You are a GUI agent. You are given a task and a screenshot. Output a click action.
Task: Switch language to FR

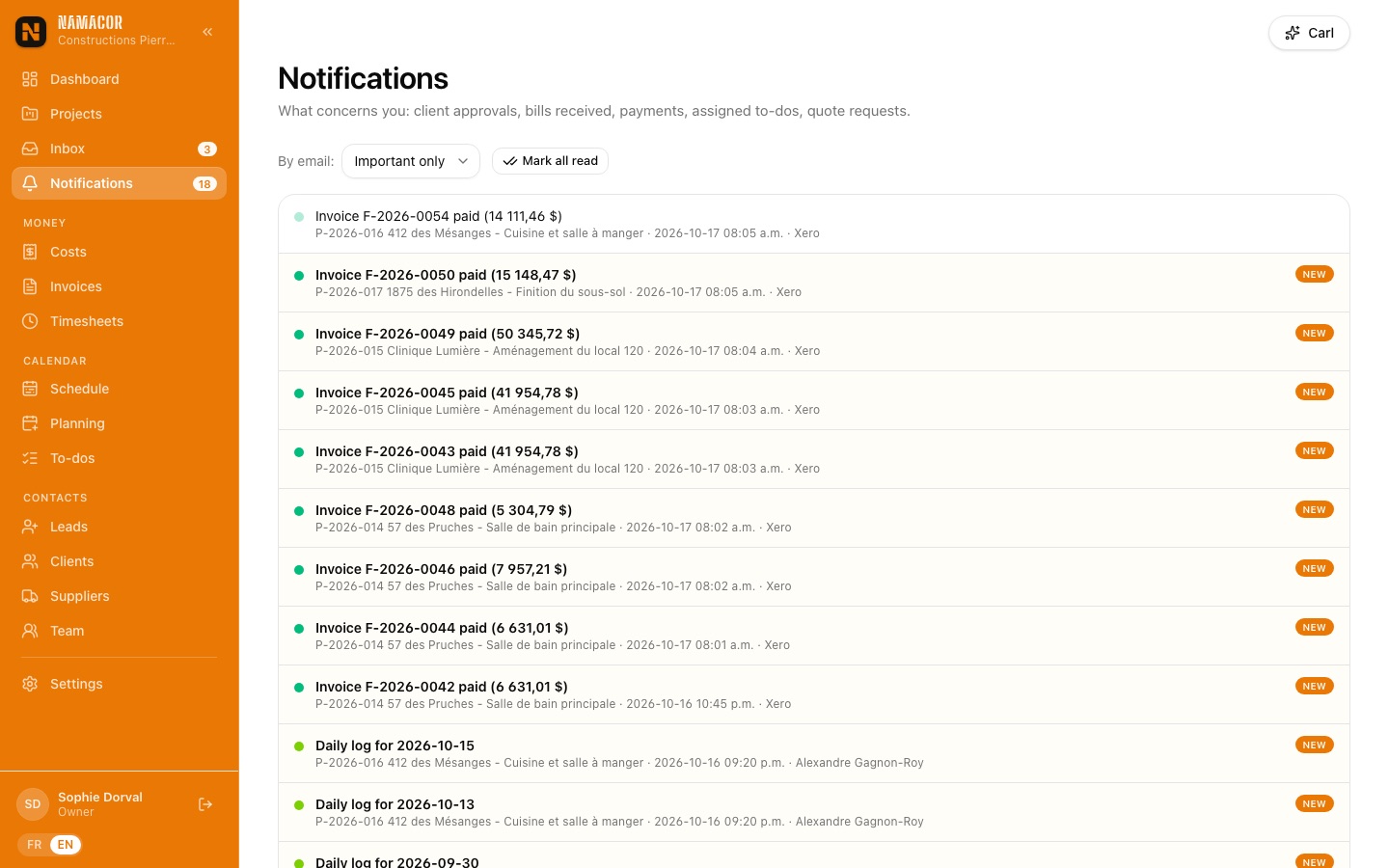click(x=35, y=845)
